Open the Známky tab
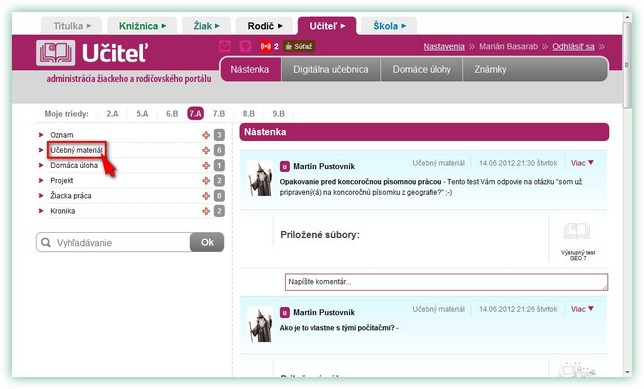The image size is (644, 389). point(490,69)
